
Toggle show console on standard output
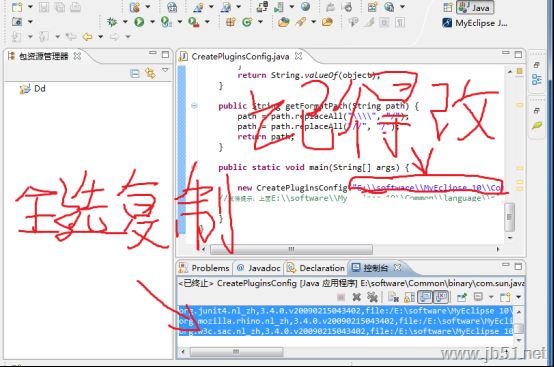click(x=425, y=297)
